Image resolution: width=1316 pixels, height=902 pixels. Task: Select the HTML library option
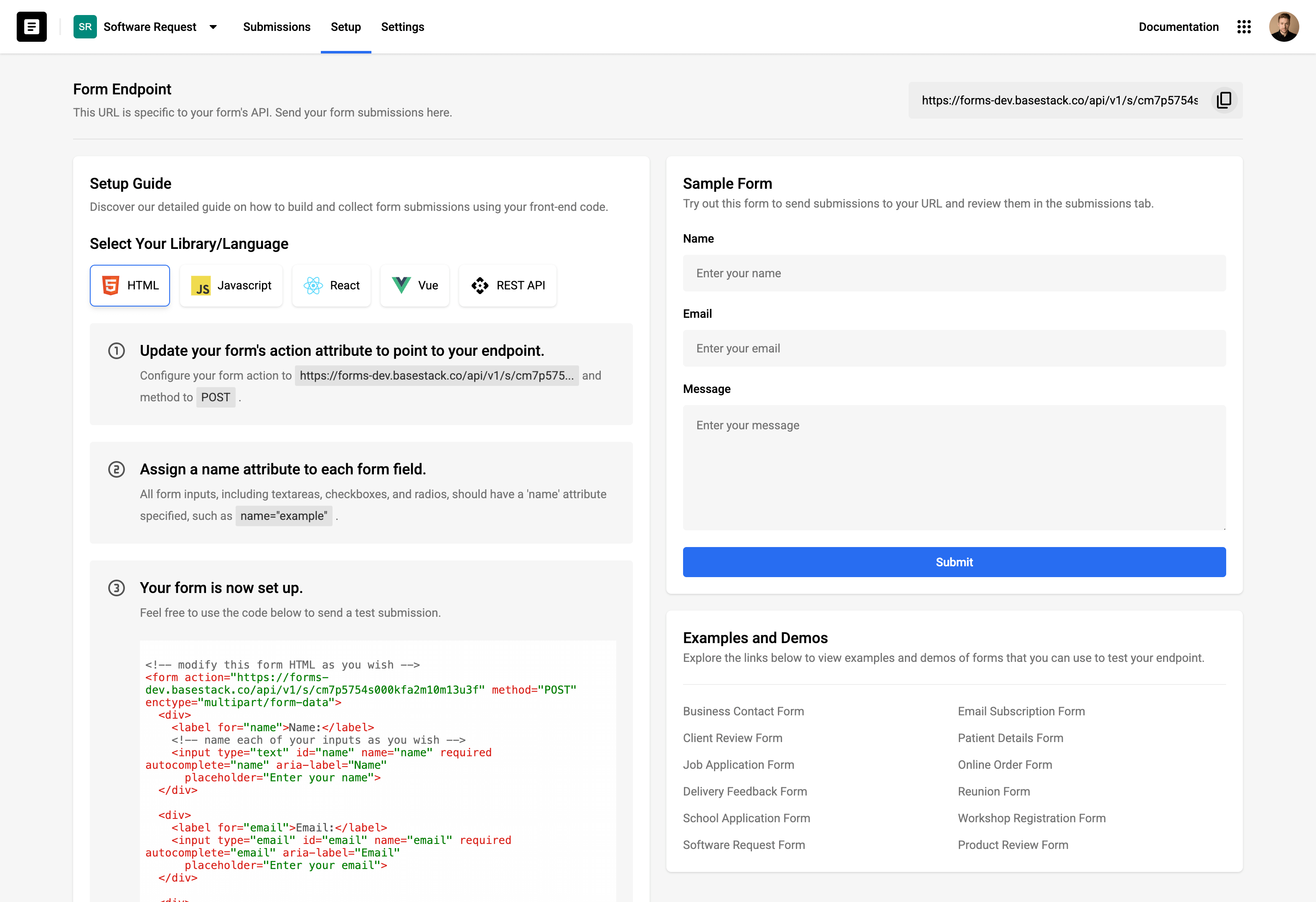point(130,285)
